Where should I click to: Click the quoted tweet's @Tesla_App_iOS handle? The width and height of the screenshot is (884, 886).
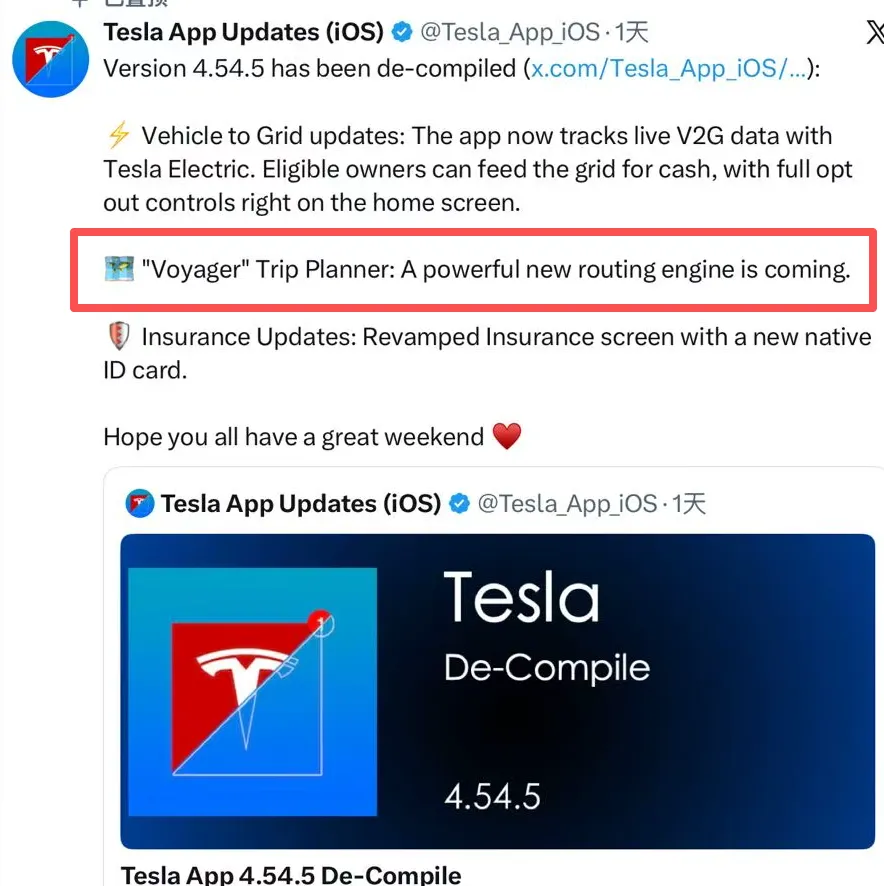point(566,503)
